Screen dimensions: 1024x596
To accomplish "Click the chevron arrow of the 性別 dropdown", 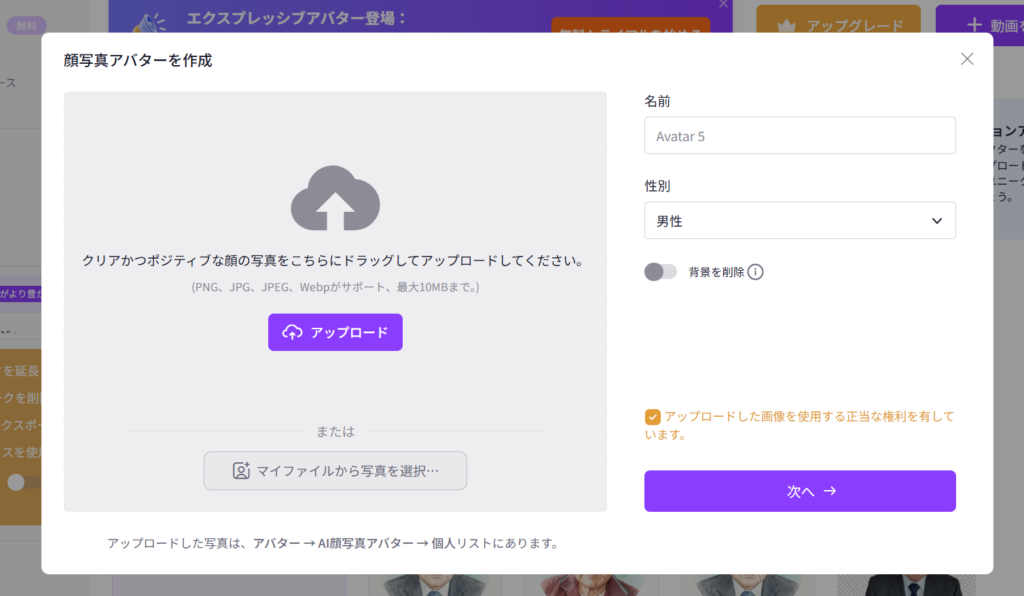I will pyautogui.click(x=936, y=221).
